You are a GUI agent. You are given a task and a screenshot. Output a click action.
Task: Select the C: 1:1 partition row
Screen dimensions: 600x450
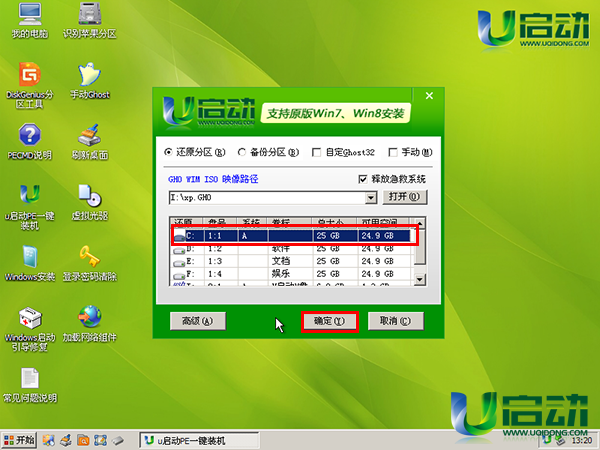(293, 236)
